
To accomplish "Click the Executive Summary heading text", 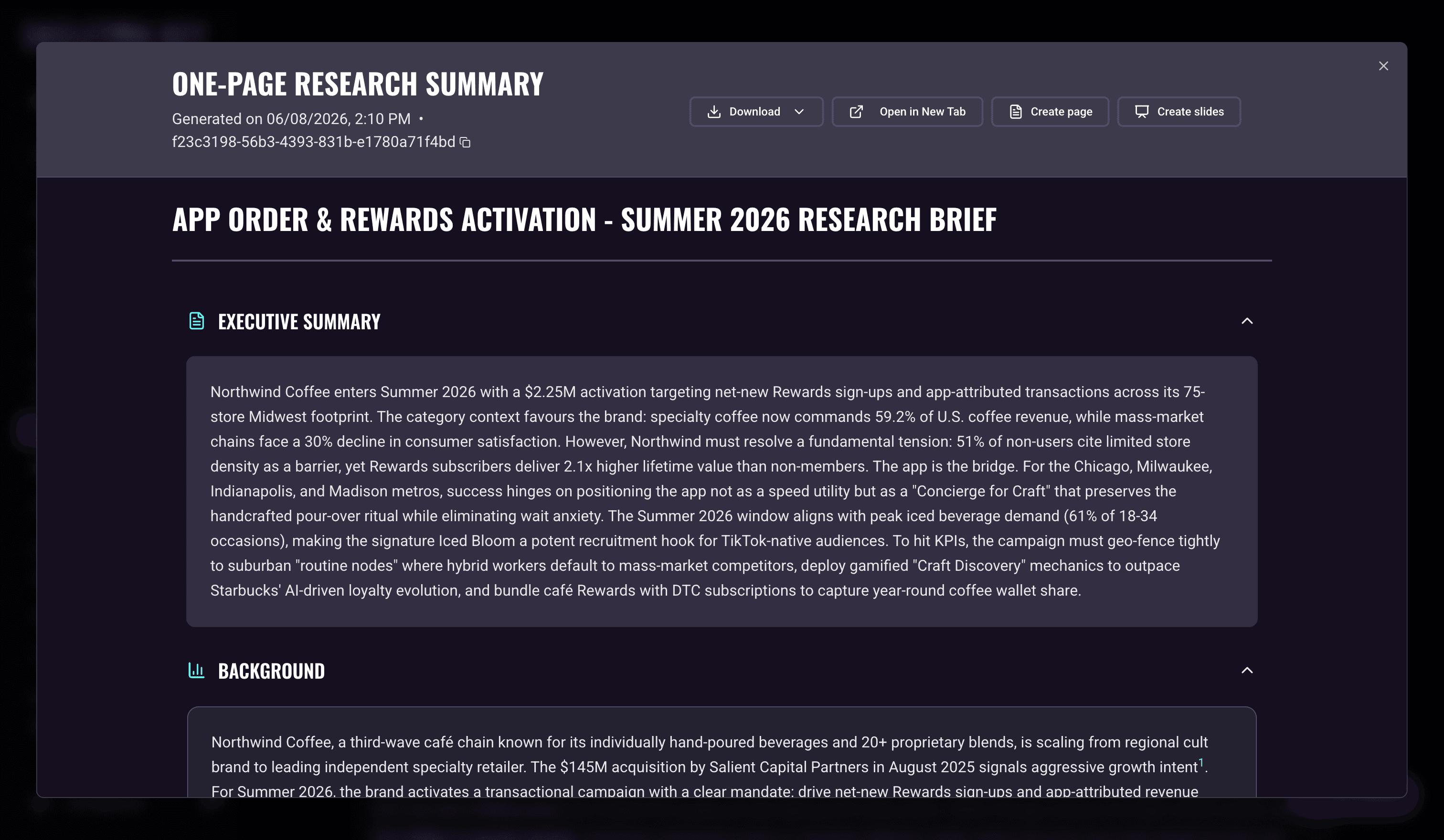I will pyautogui.click(x=299, y=322).
